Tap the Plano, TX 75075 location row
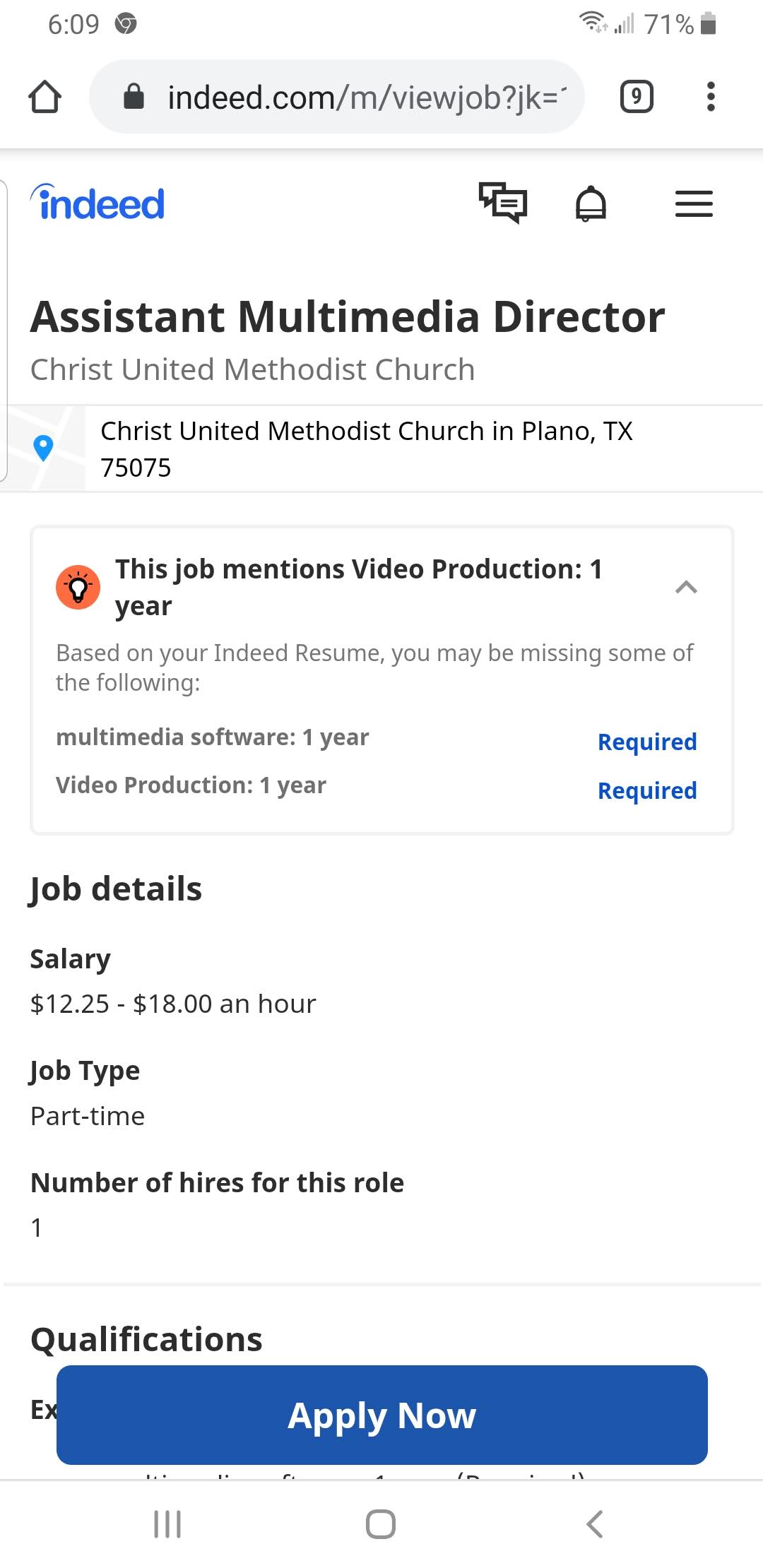Viewport: 763px width, 1568px height. [x=366, y=449]
